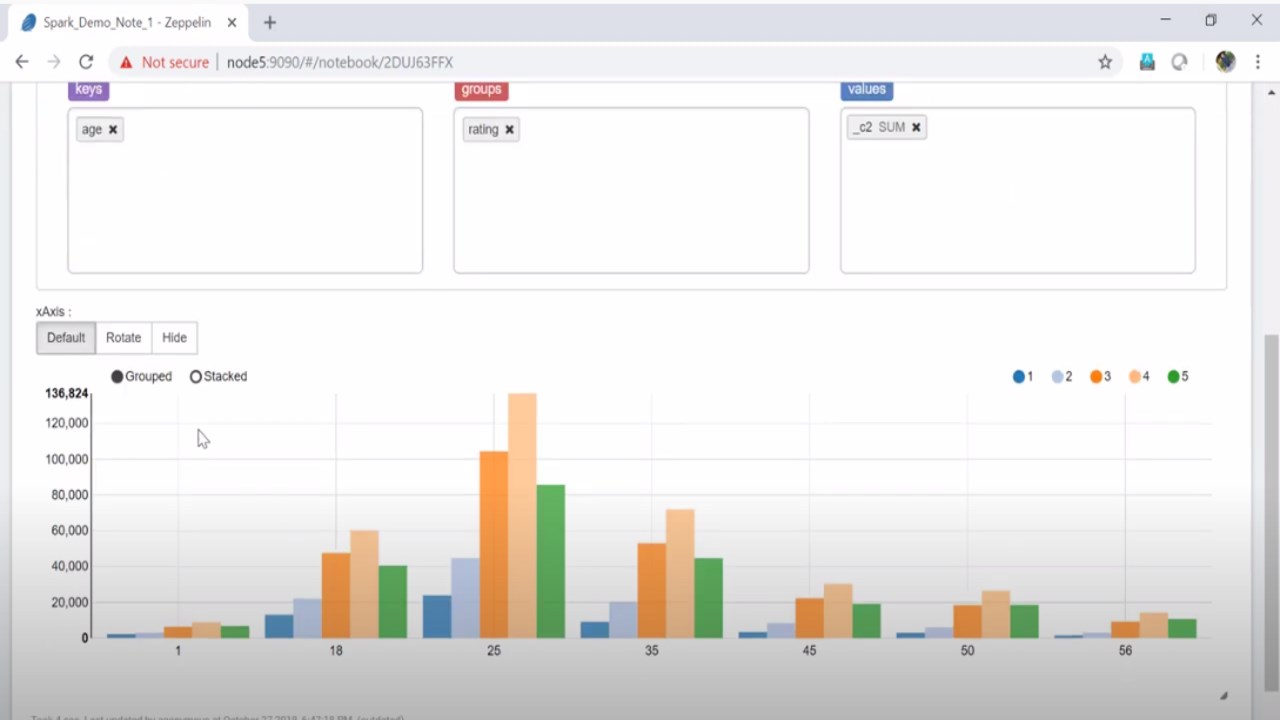Set xAxis labels to Rotate
Screen dimensions: 1280x720
[124, 338]
